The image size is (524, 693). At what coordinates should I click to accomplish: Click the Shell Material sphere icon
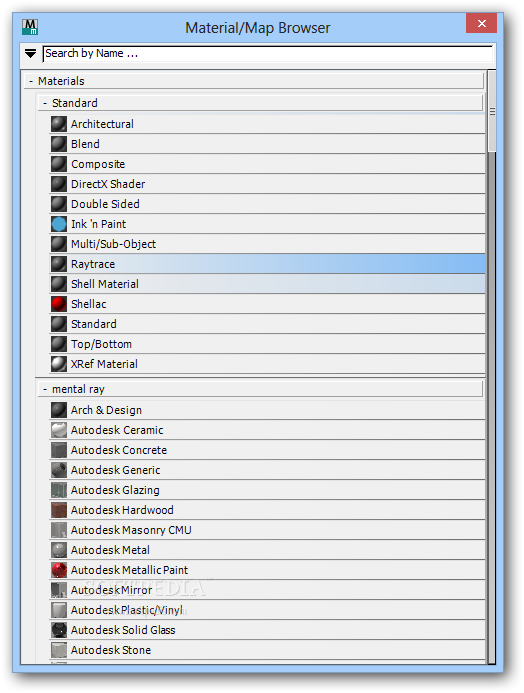pos(59,284)
